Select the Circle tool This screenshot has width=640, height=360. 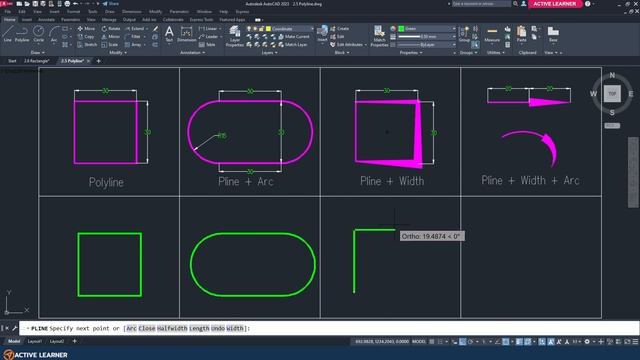click(x=38, y=34)
